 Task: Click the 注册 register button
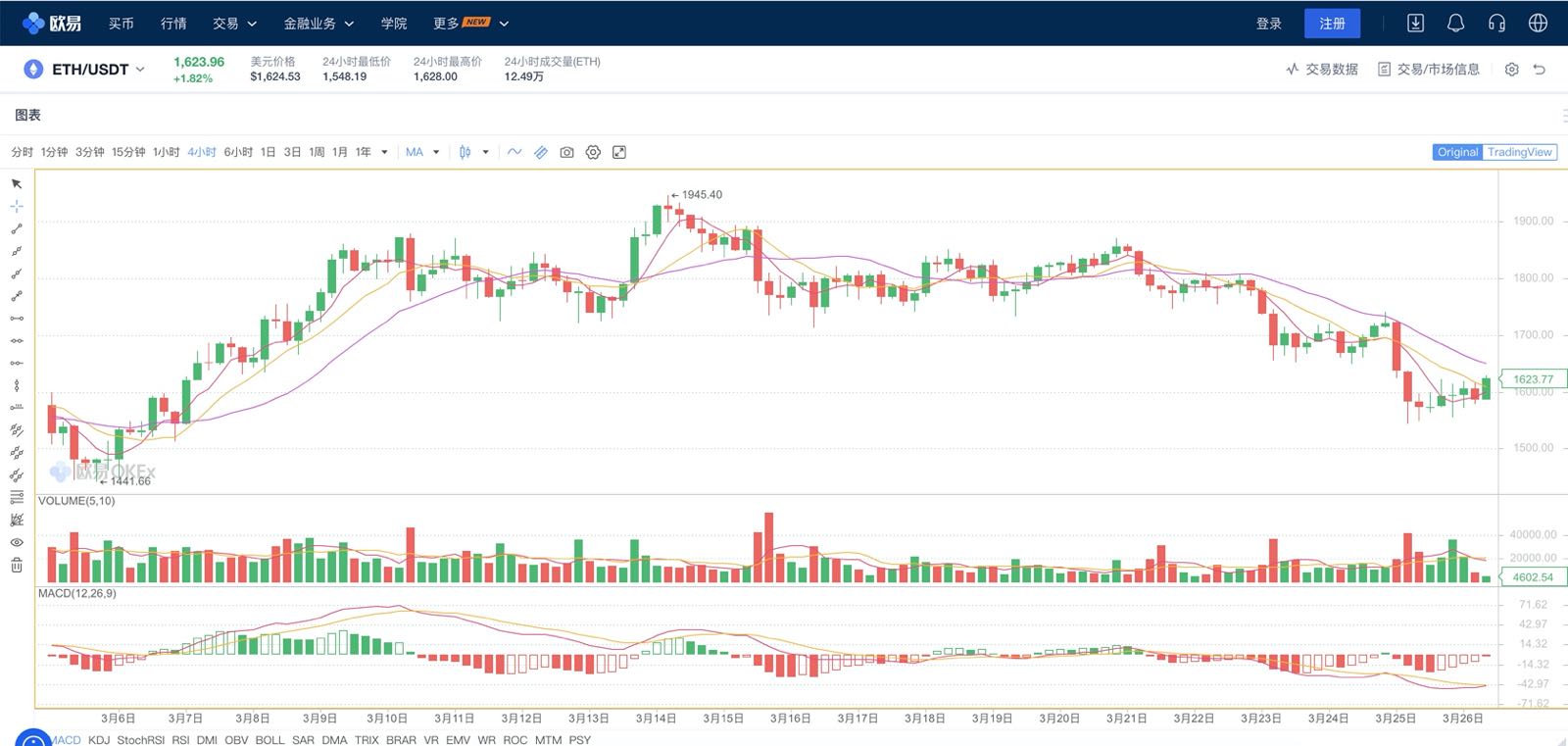click(x=1332, y=23)
